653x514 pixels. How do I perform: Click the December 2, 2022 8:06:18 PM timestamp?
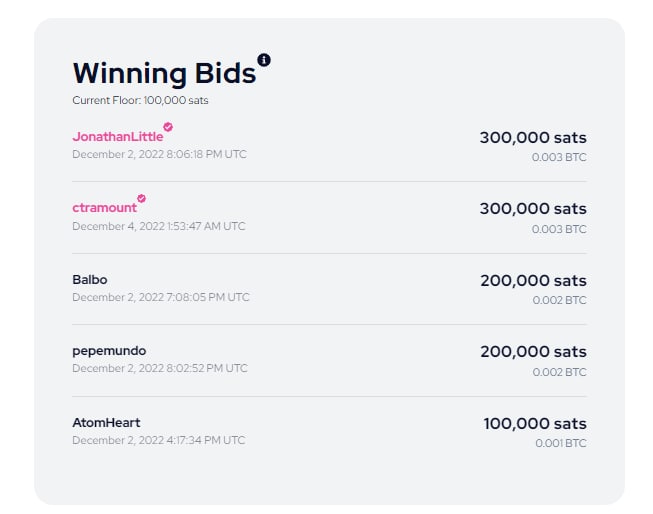(160, 155)
